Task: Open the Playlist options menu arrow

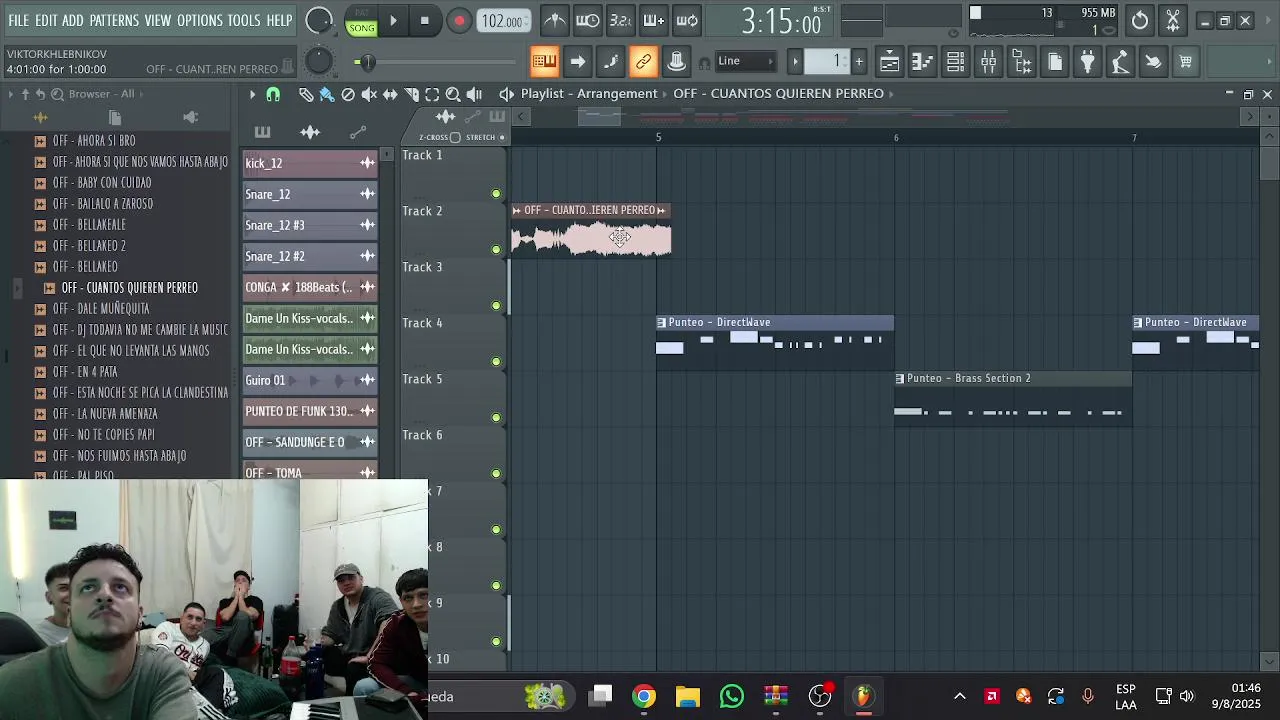Action: pos(252,94)
